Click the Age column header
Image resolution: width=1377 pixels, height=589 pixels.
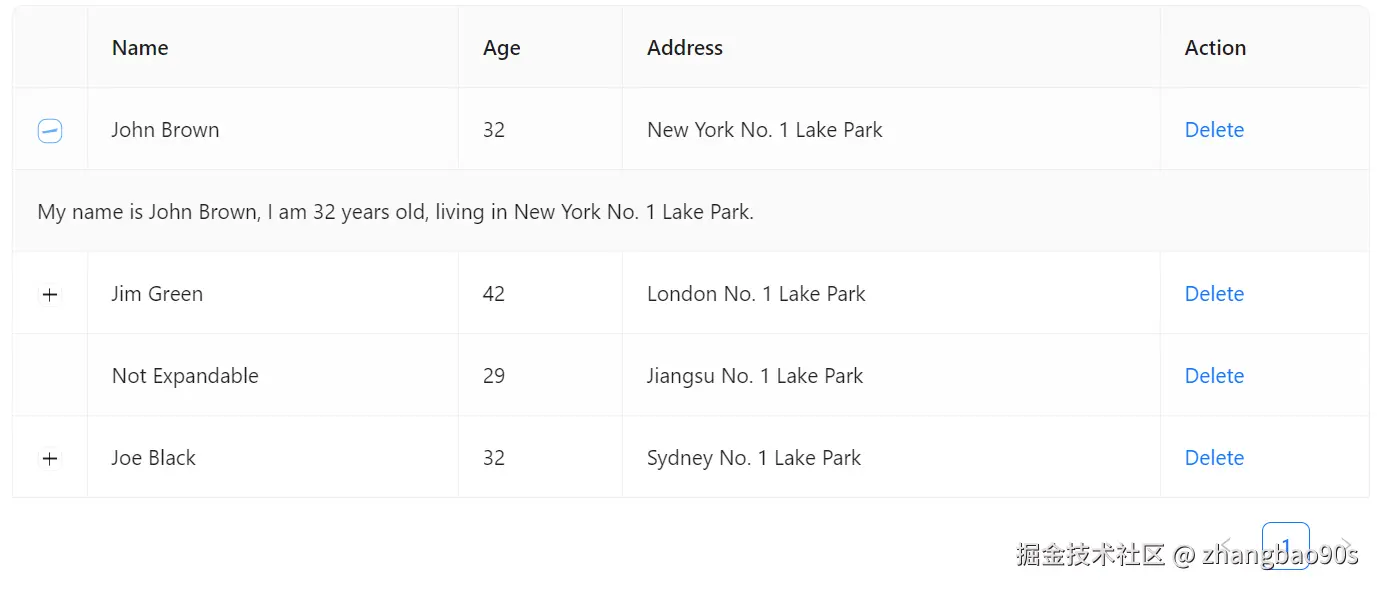coord(502,48)
